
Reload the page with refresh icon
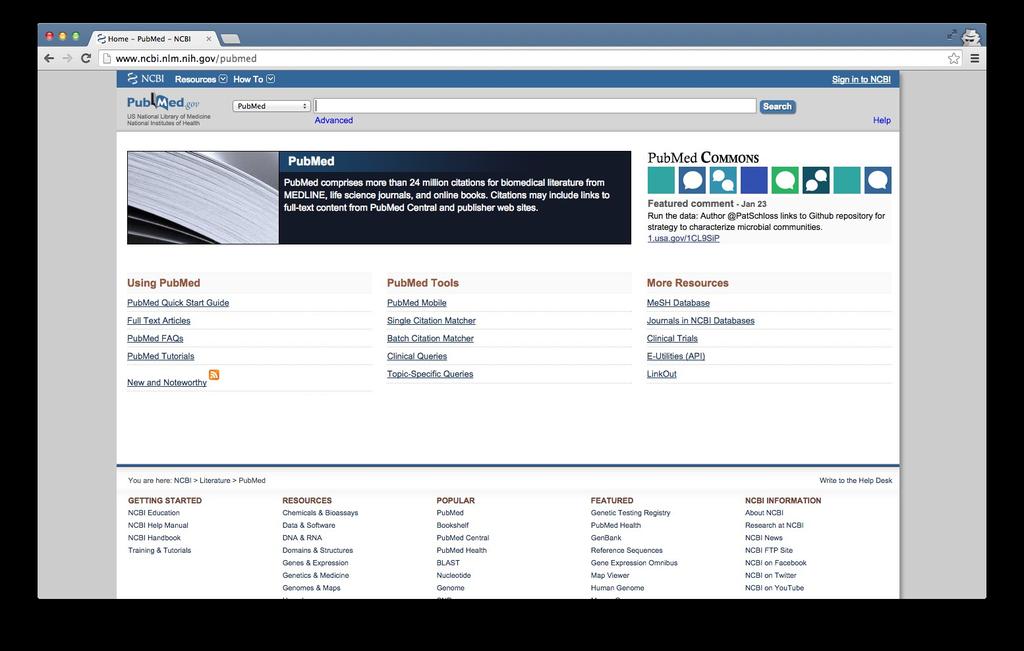point(86,58)
